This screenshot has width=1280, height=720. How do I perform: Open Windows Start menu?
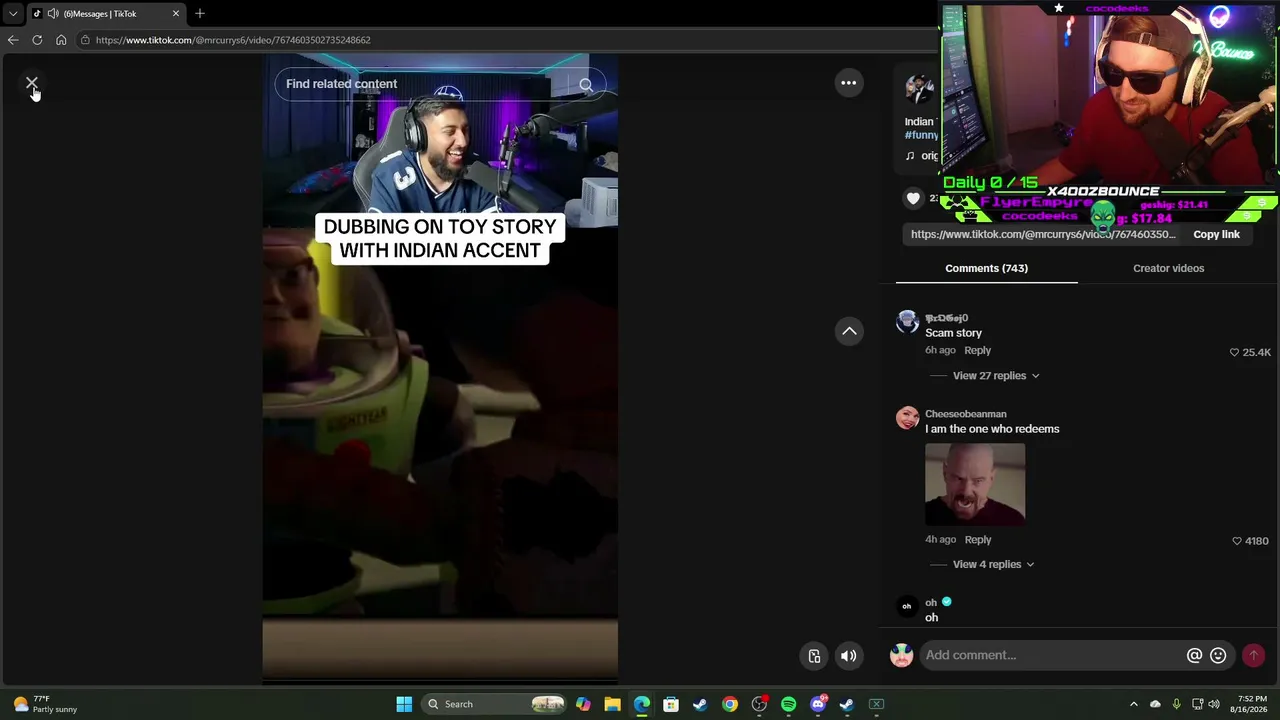(404, 704)
